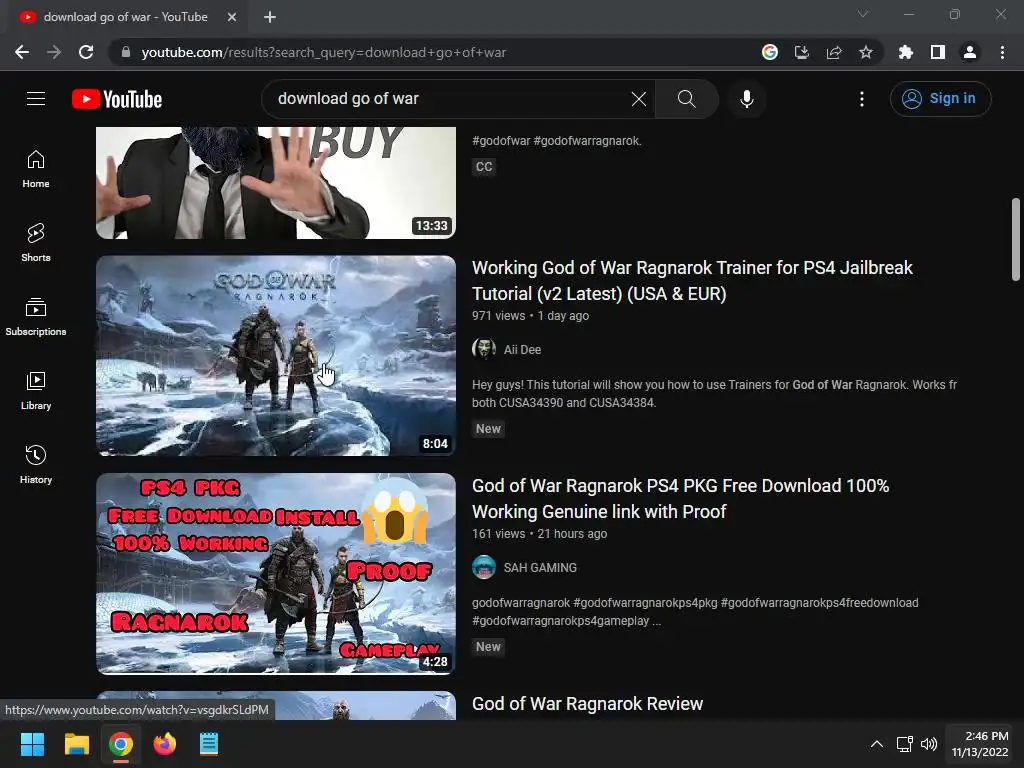Image resolution: width=1024 pixels, height=768 pixels.
Task: Bookmark this page with the star icon
Action: [866, 52]
